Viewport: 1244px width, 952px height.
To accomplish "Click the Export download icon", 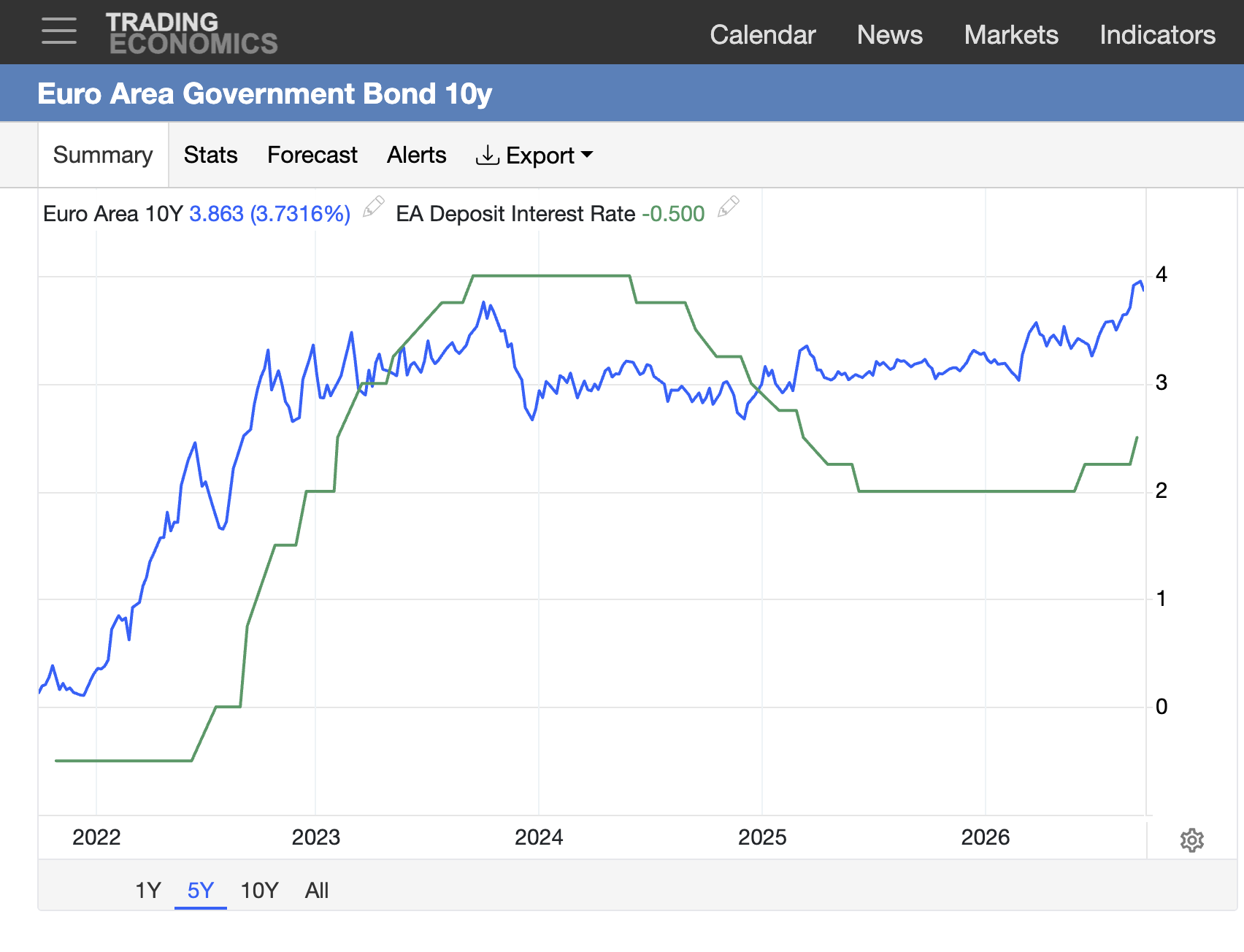I will tap(487, 155).
